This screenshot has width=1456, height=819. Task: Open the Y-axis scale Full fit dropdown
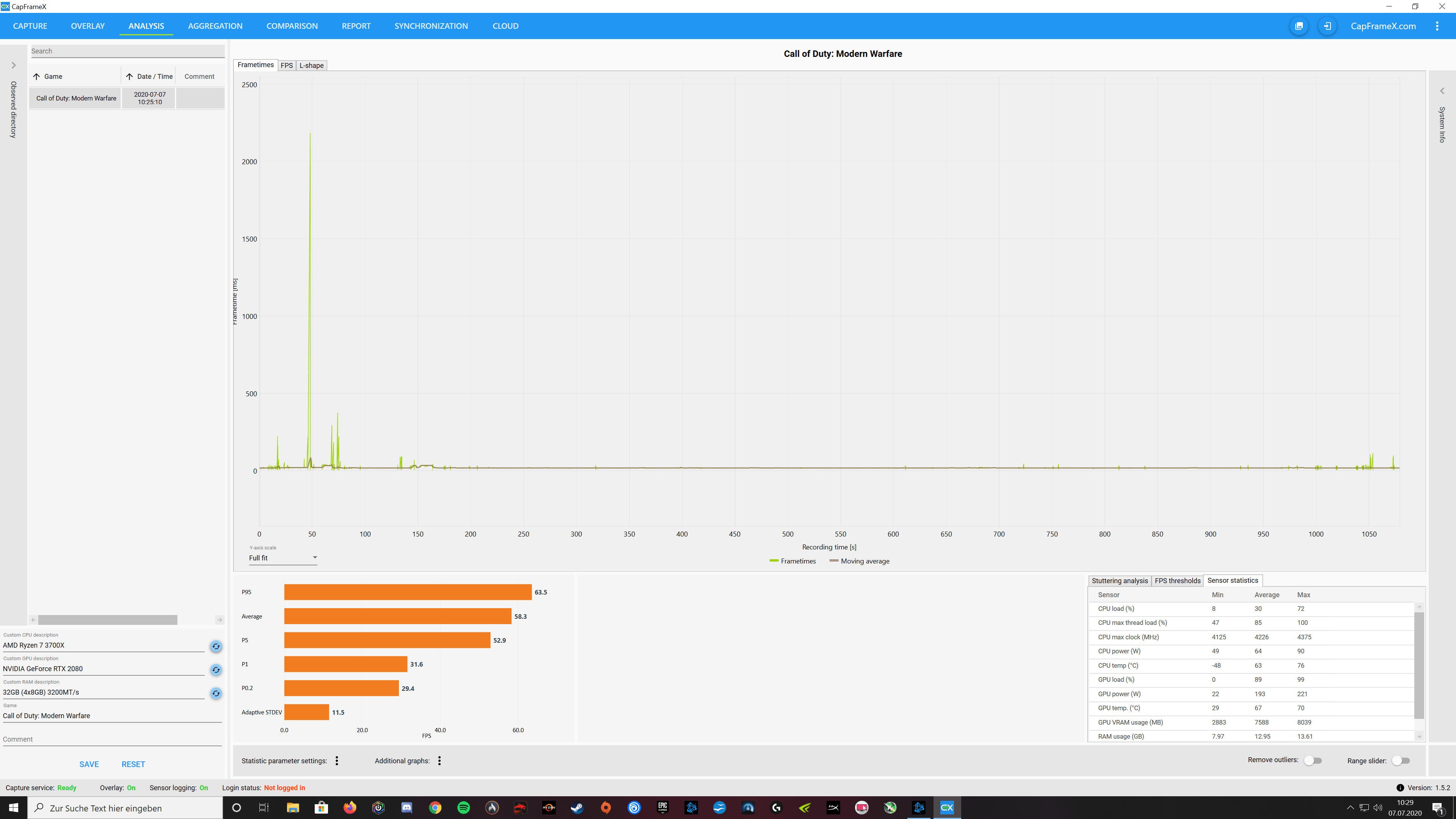click(282, 558)
